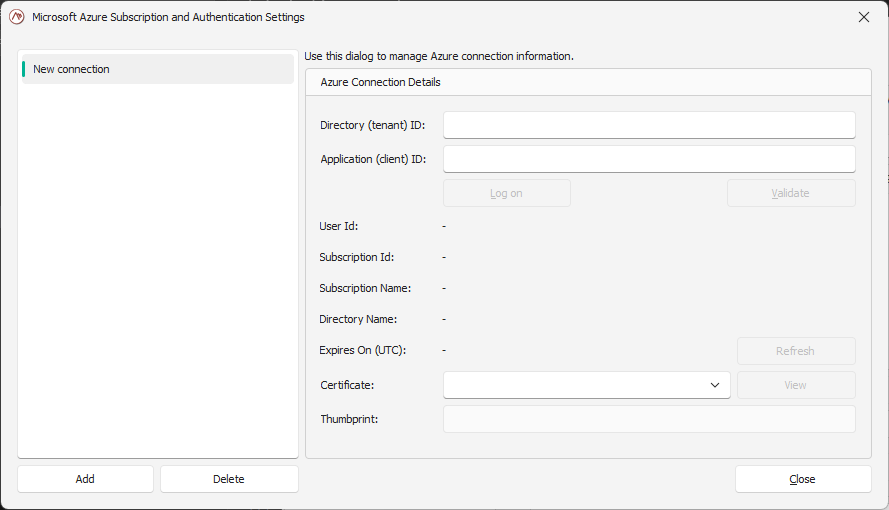The width and height of the screenshot is (889, 510).
Task: Focus the Directory (tenant) ID field
Action: (x=649, y=125)
